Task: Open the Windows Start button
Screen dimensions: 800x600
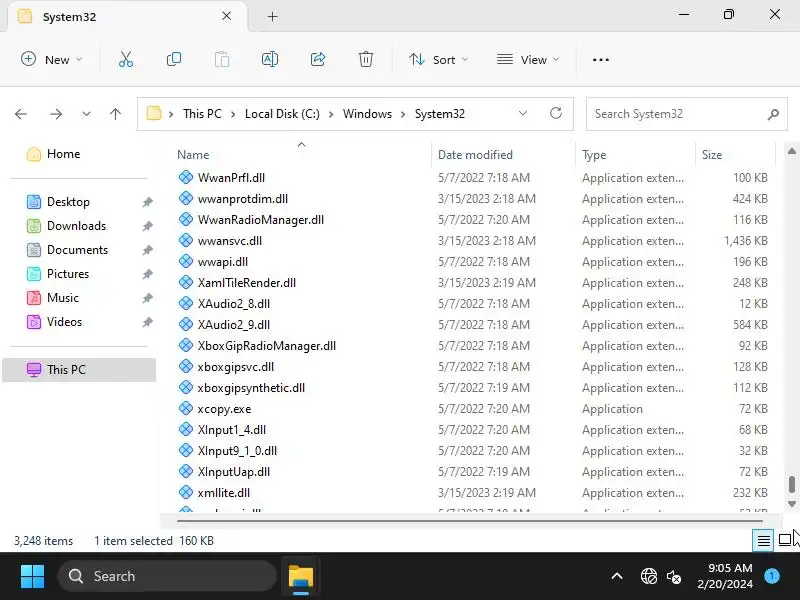Action: 32,576
